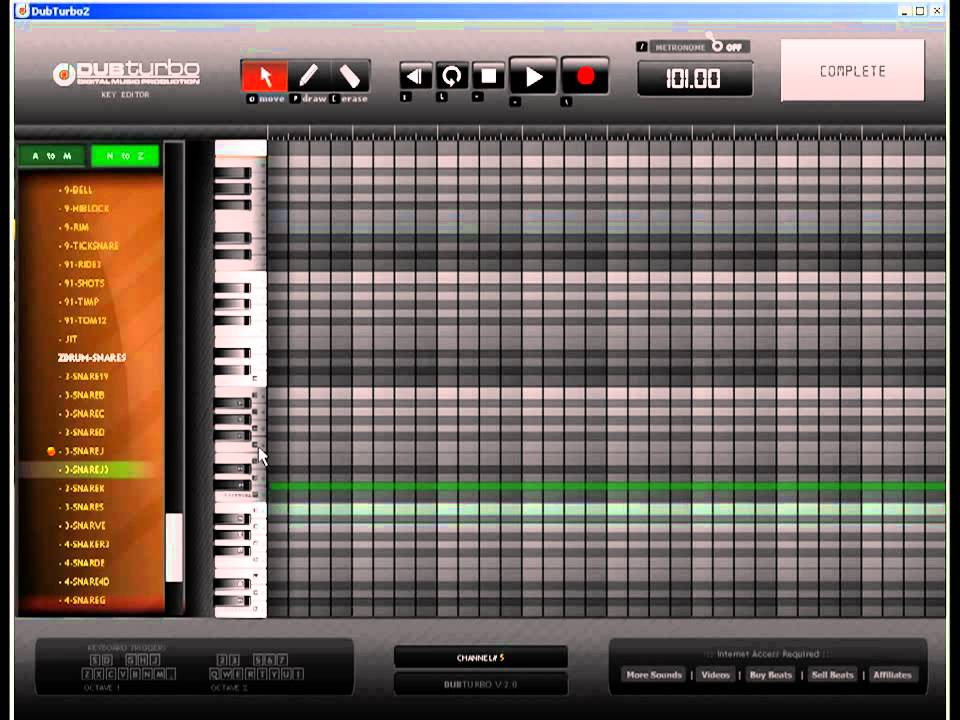Select the 91-SHOTS sound
This screenshot has width=960, height=720.
84,283
